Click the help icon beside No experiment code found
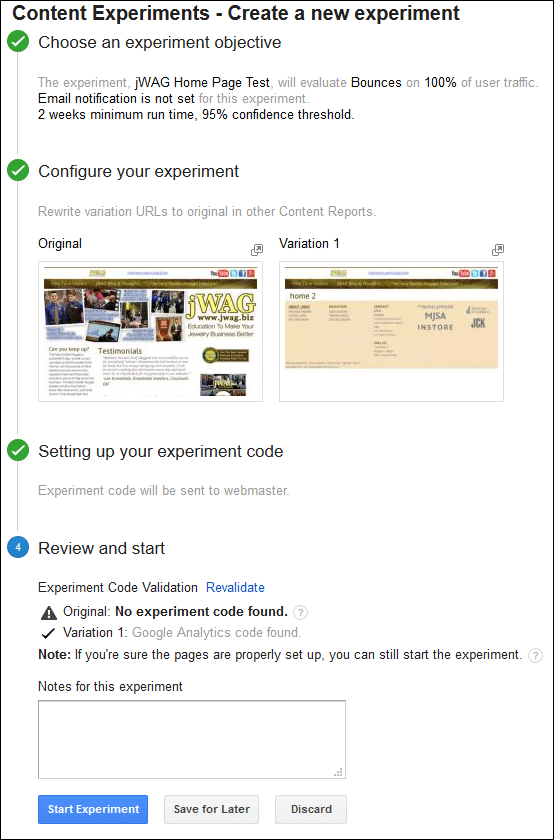Viewport: 554px width, 840px height. coord(301,612)
